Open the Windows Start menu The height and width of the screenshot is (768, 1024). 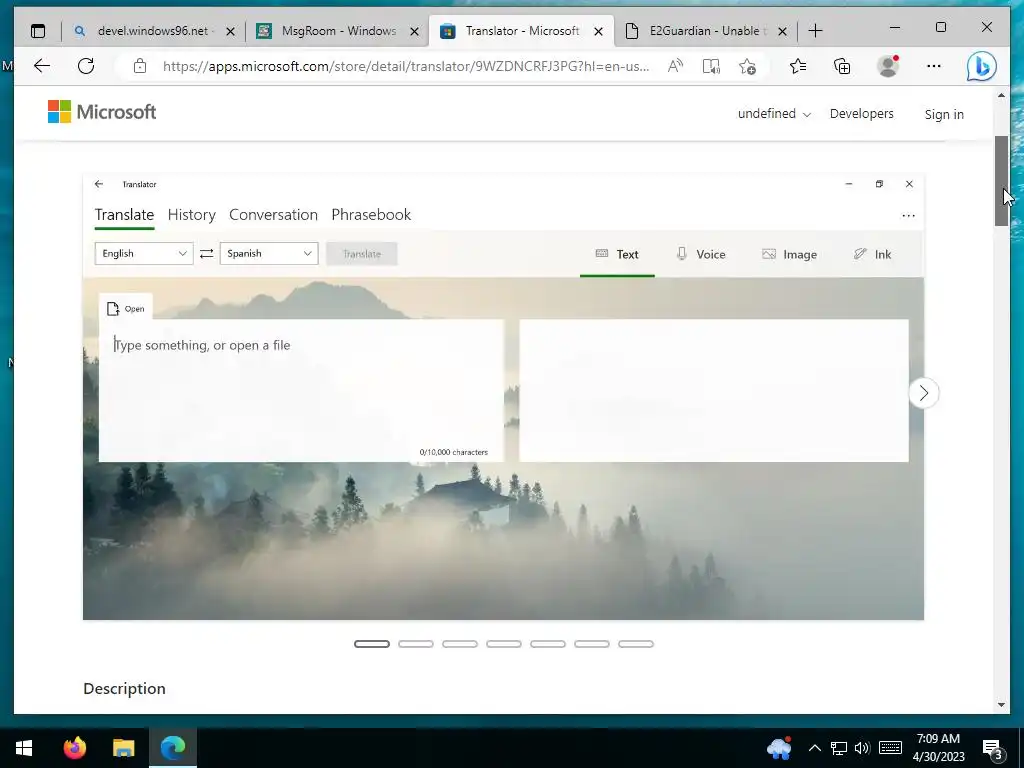(x=24, y=748)
